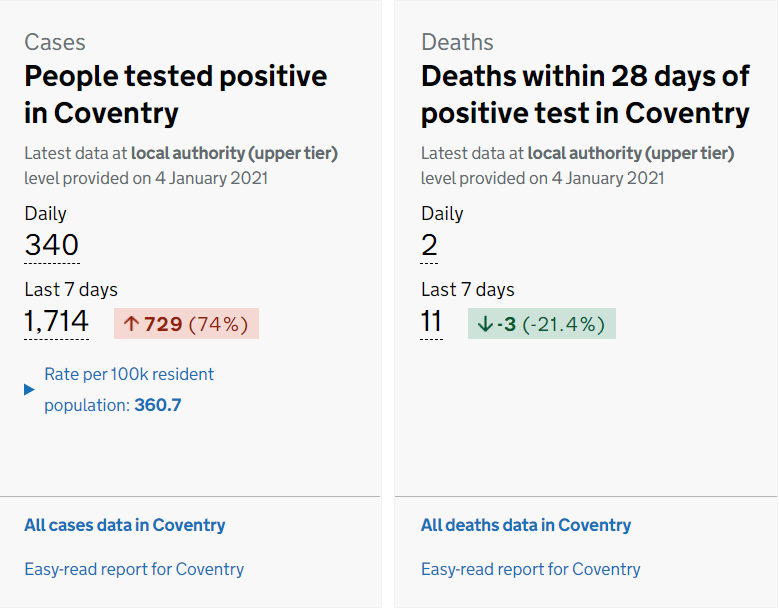This screenshot has height=608, width=779.
Task: Open Easy-read report under the Cases card
Action: (134, 569)
